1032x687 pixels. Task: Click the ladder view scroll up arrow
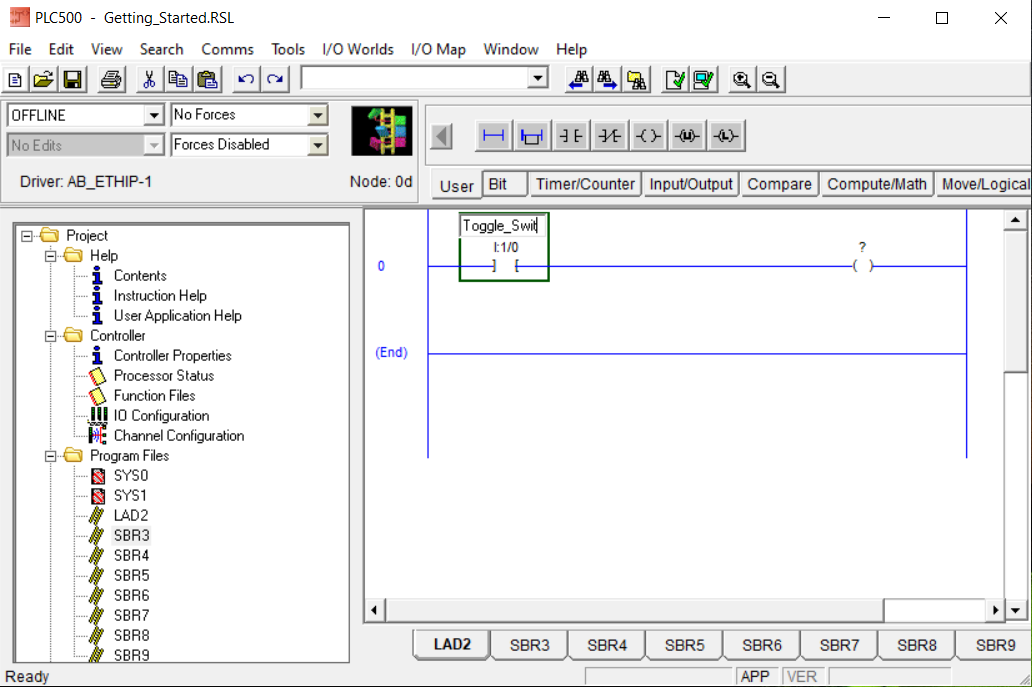(x=1015, y=220)
